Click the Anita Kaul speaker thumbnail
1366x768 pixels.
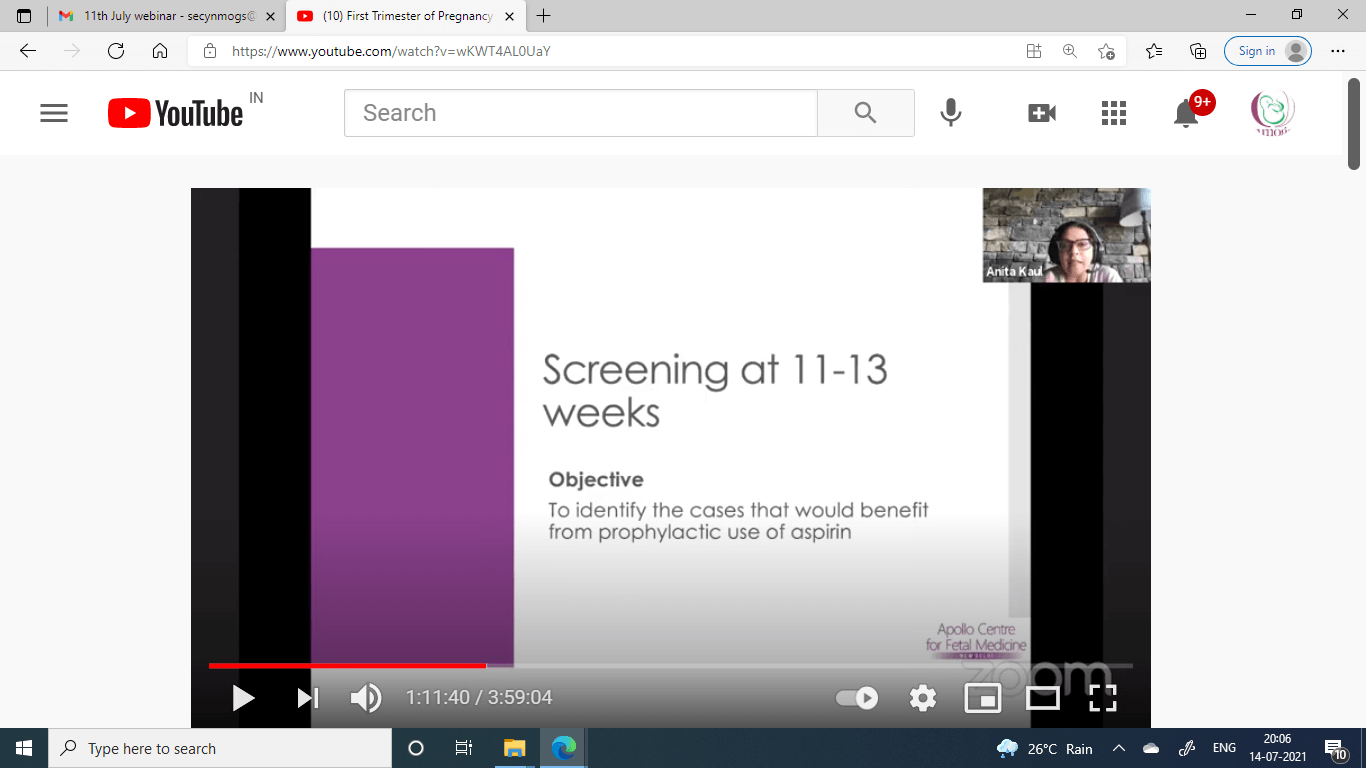pos(1066,235)
